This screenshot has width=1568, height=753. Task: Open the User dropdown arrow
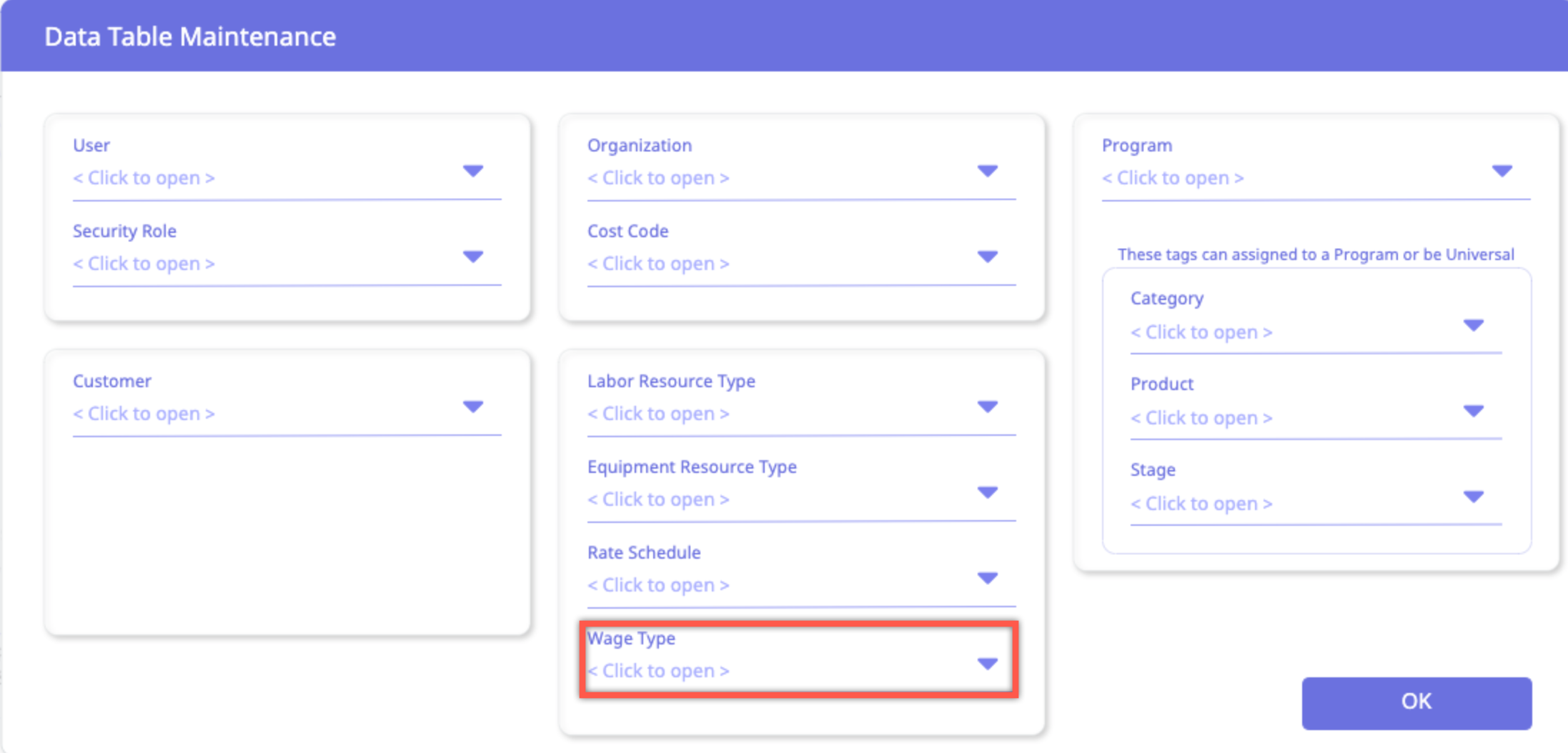click(472, 171)
